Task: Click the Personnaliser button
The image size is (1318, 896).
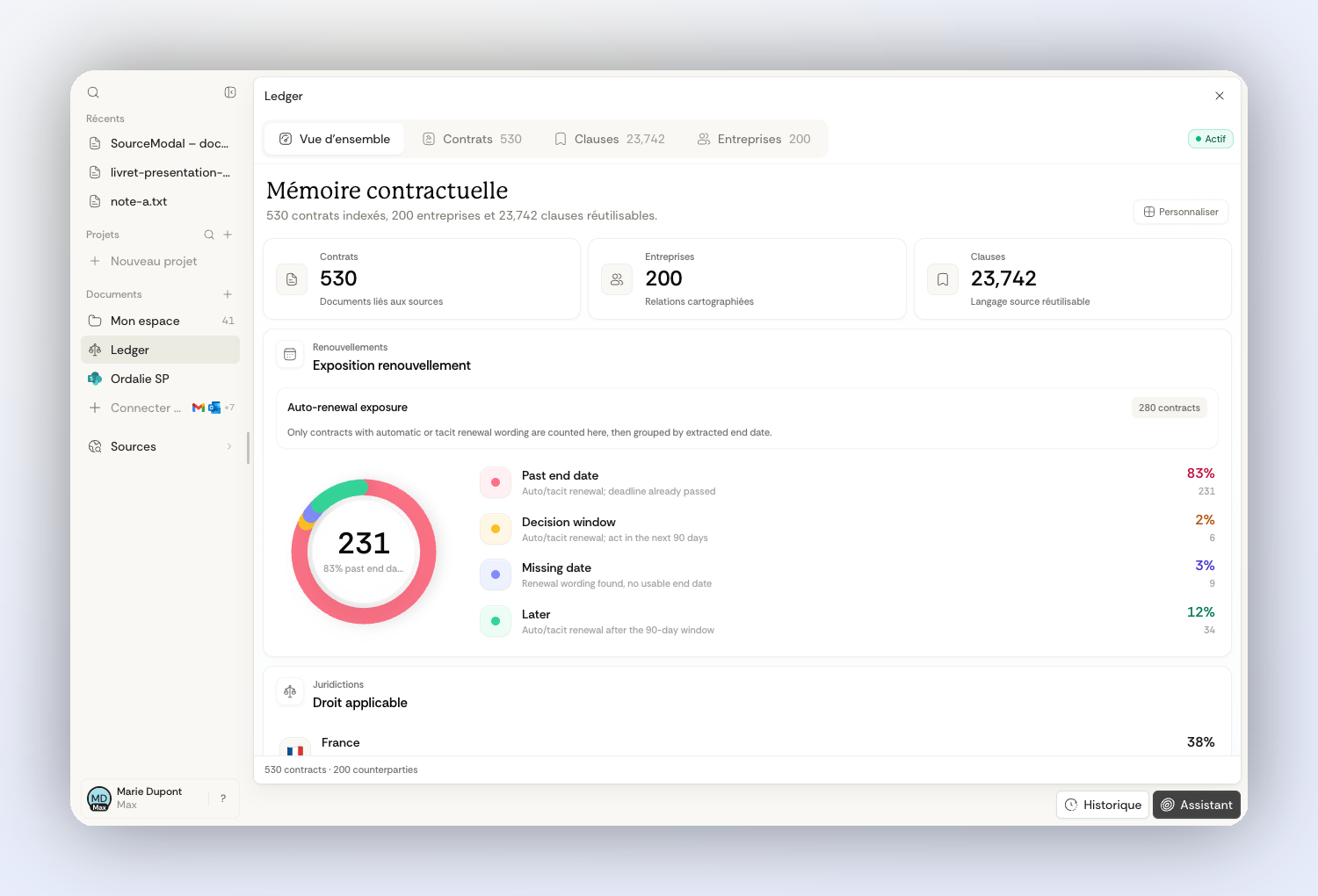Action: 1181,212
